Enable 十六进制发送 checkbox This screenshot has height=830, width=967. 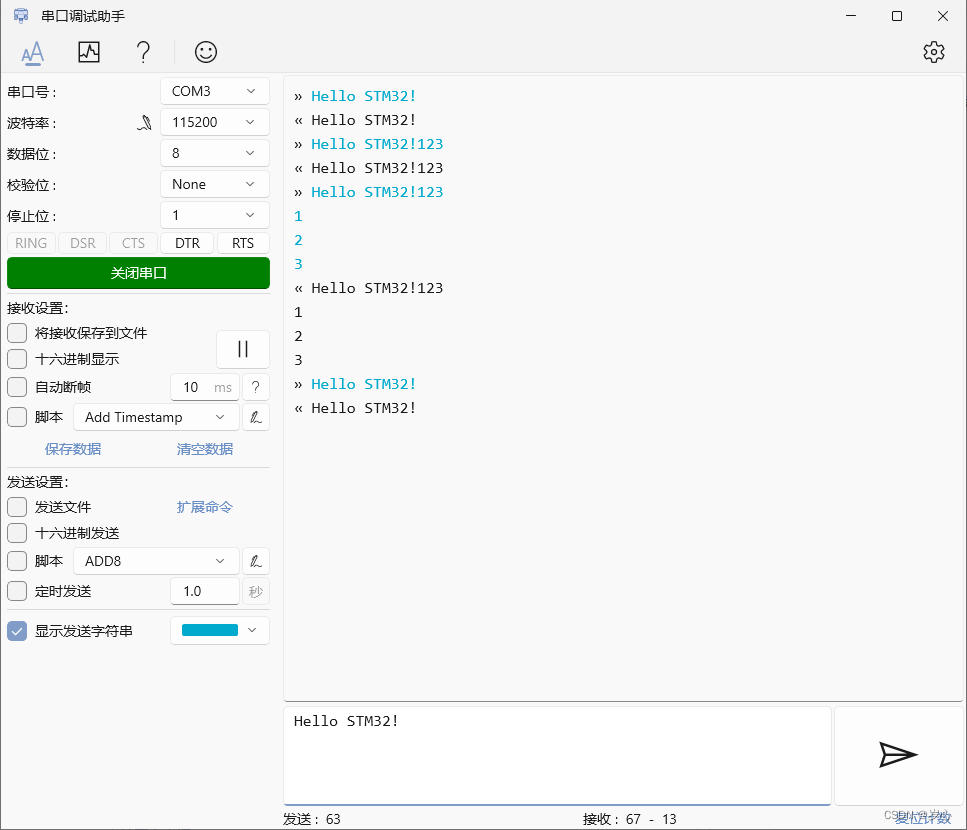pyautogui.click(x=17, y=533)
